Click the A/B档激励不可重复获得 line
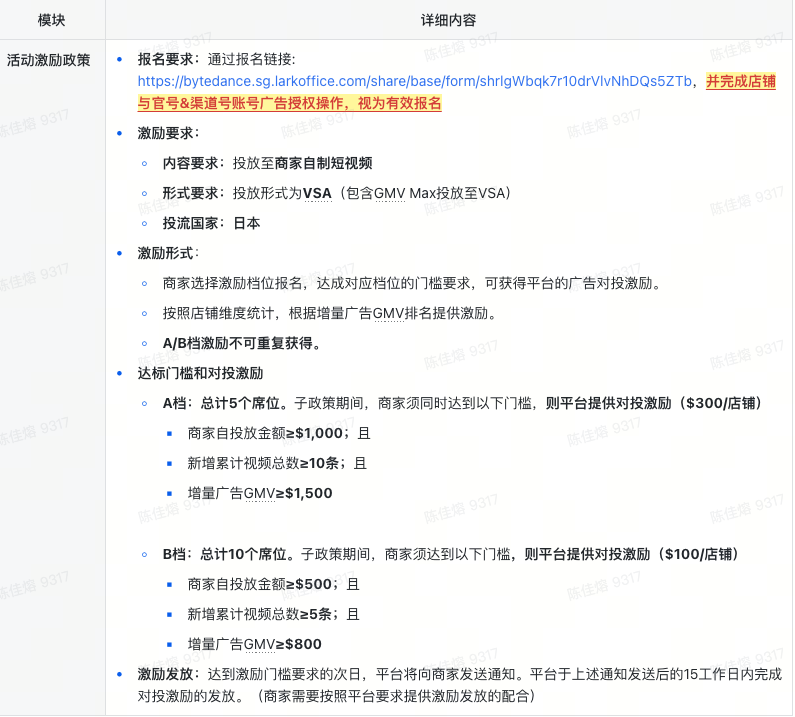 [x=241, y=343]
